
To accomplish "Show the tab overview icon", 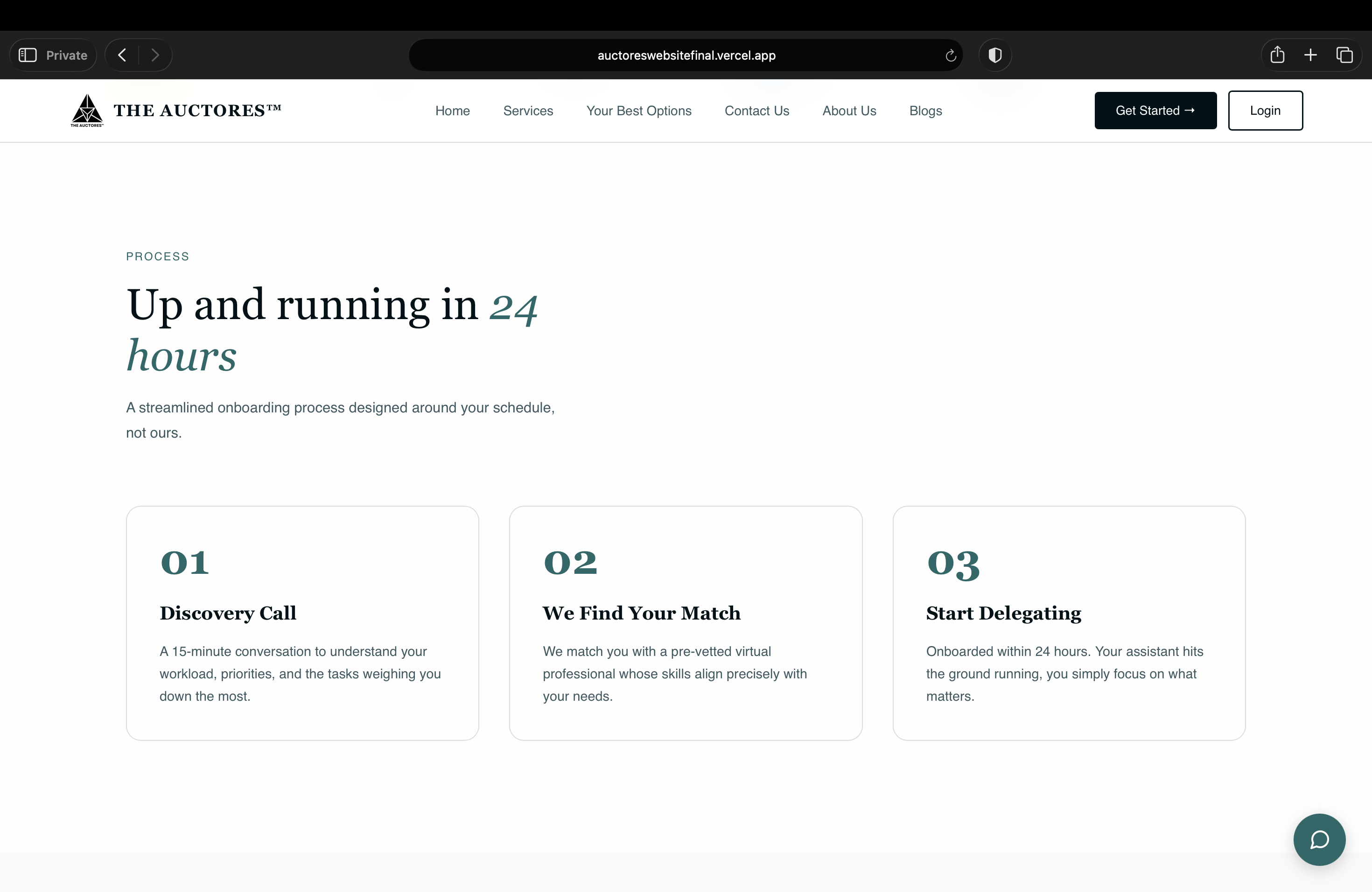I will (1344, 55).
